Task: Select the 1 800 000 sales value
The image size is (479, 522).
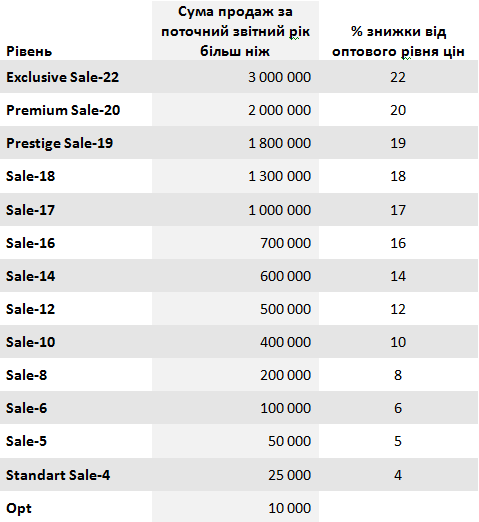Action: tap(235, 143)
